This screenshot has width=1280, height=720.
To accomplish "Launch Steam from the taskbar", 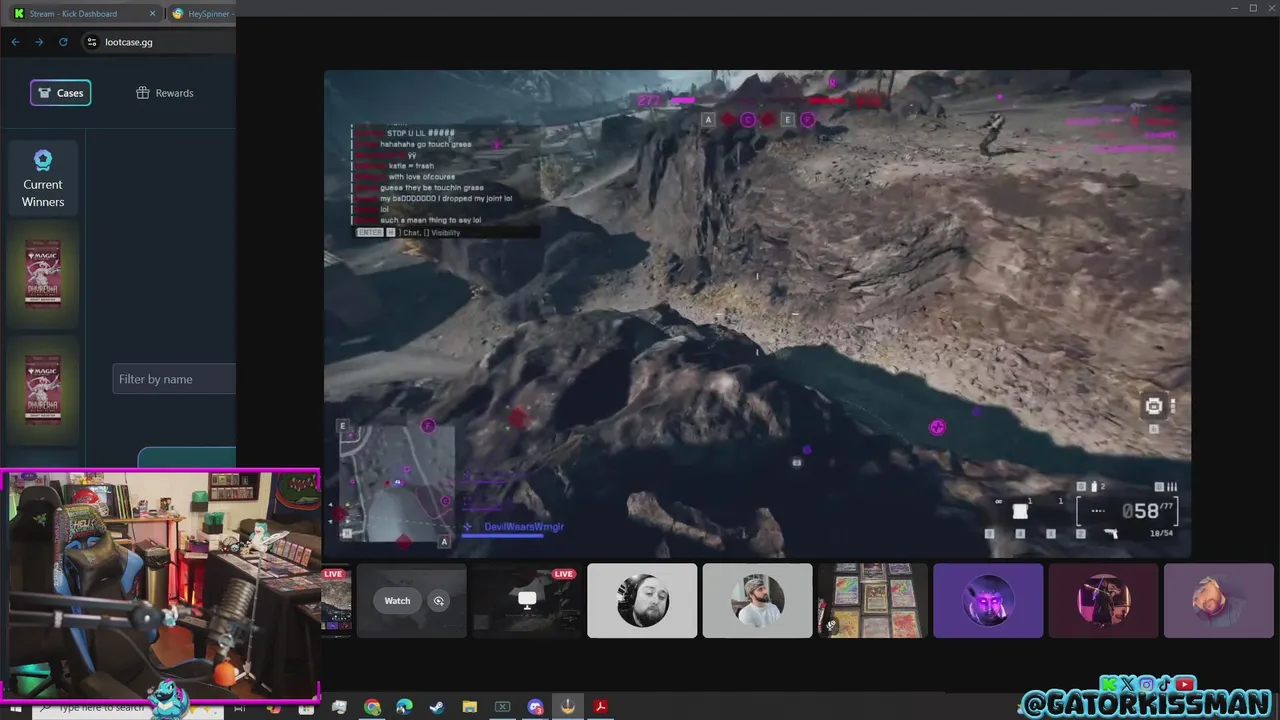I will tap(437, 707).
